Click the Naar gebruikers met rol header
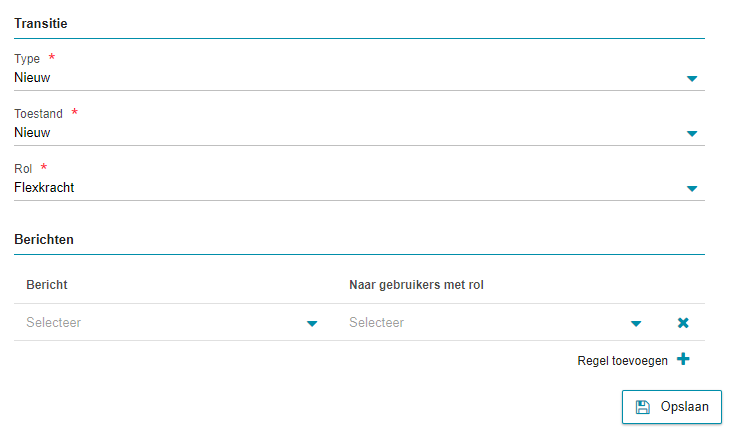 (x=416, y=284)
